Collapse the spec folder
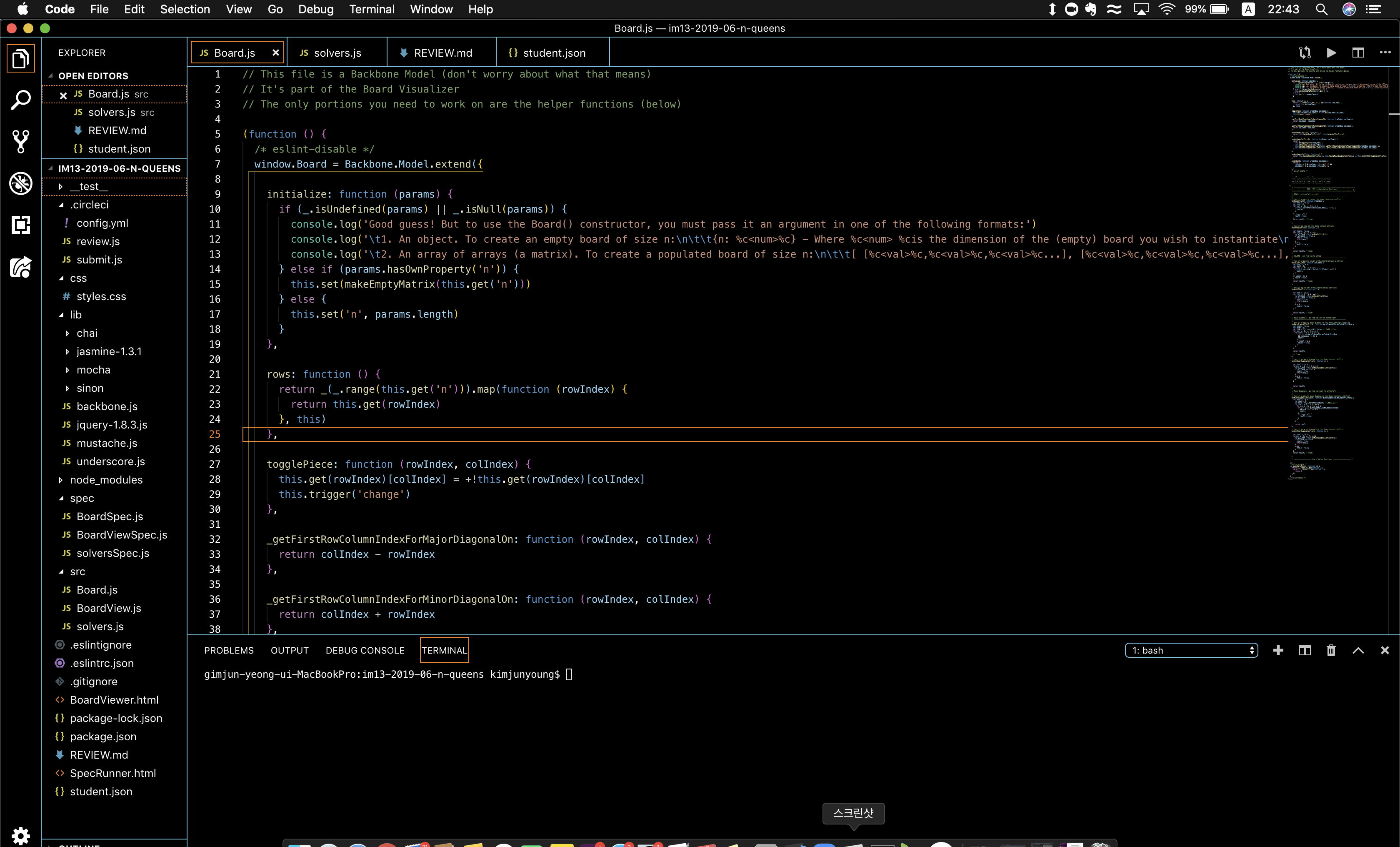1400x847 pixels. pyautogui.click(x=82, y=498)
